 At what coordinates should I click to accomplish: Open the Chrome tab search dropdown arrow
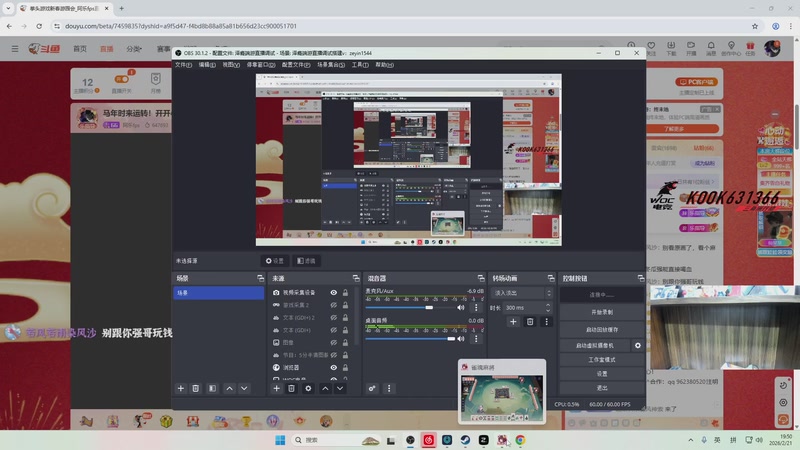click(x=8, y=8)
